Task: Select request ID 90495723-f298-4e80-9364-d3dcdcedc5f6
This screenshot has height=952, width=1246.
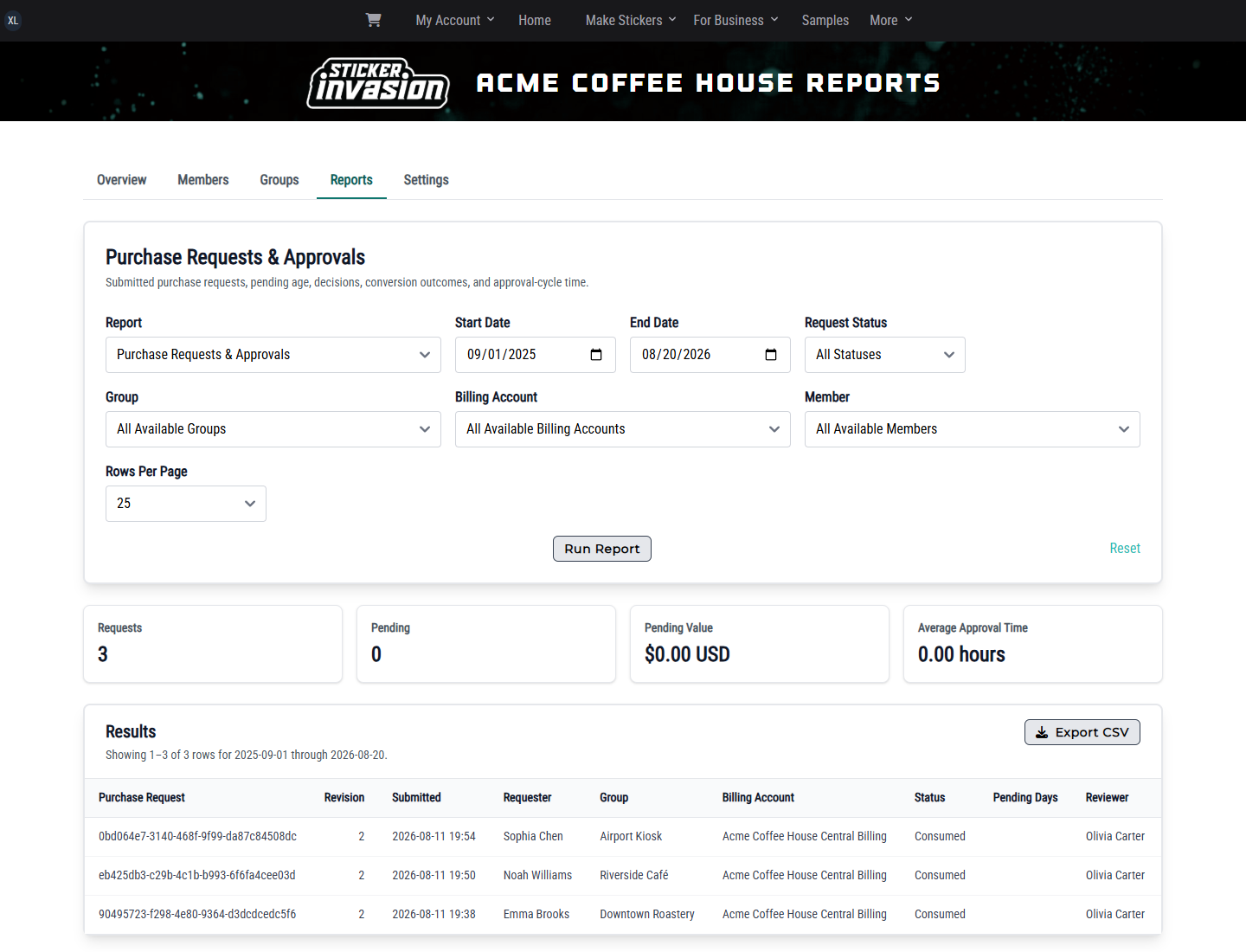Action: 197,915
